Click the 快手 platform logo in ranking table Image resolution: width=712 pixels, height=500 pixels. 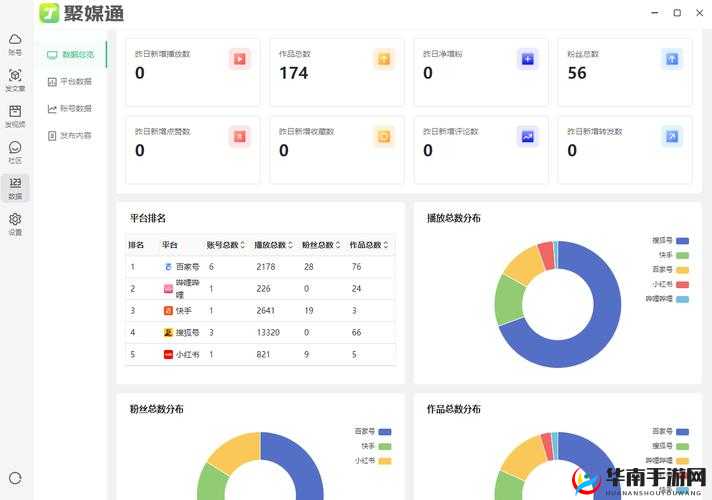[x=168, y=311]
